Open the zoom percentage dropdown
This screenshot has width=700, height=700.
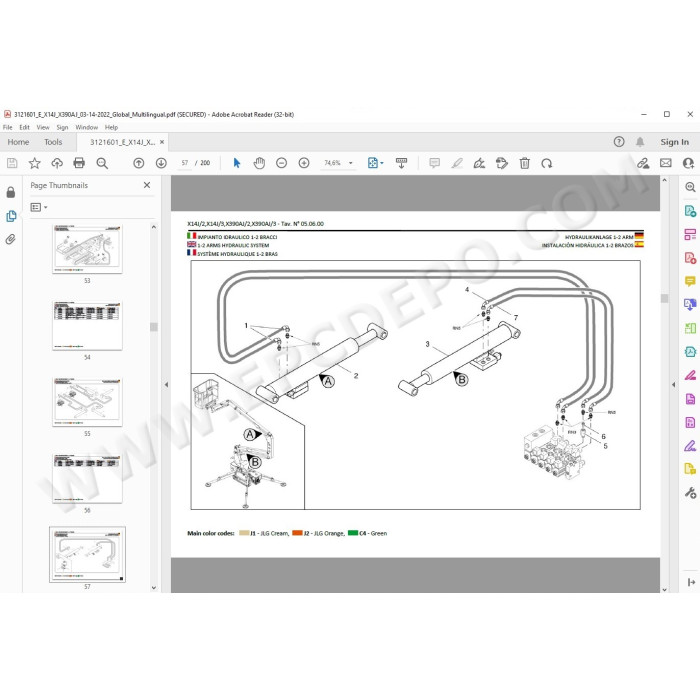point(351,163)
